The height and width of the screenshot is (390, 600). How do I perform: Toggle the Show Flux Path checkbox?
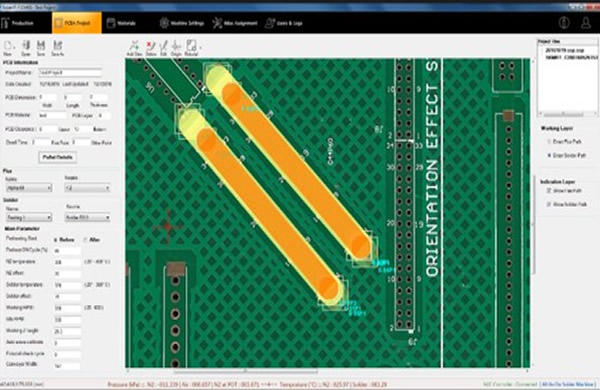point(549,190)
